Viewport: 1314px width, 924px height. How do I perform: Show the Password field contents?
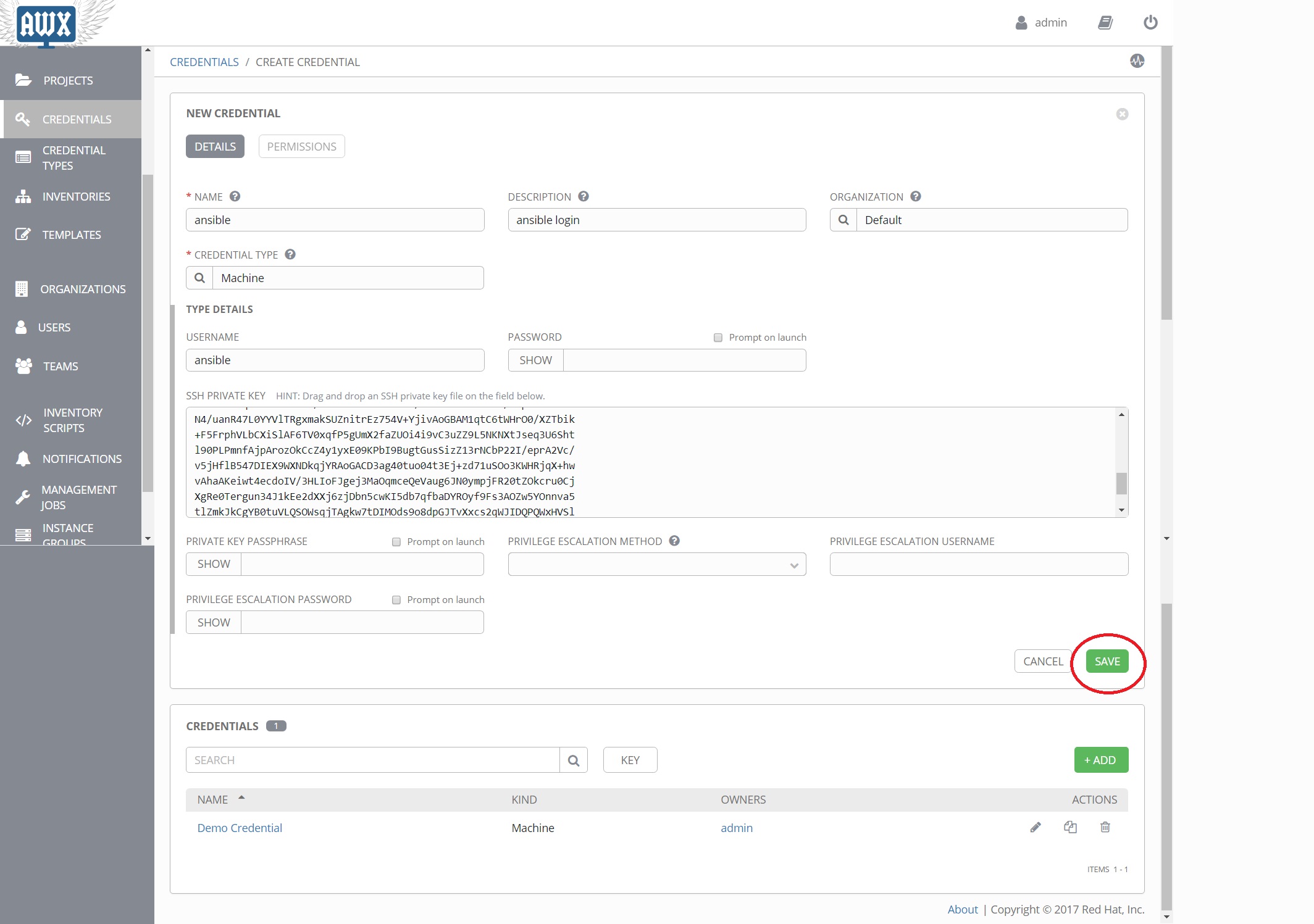[535, 360]
